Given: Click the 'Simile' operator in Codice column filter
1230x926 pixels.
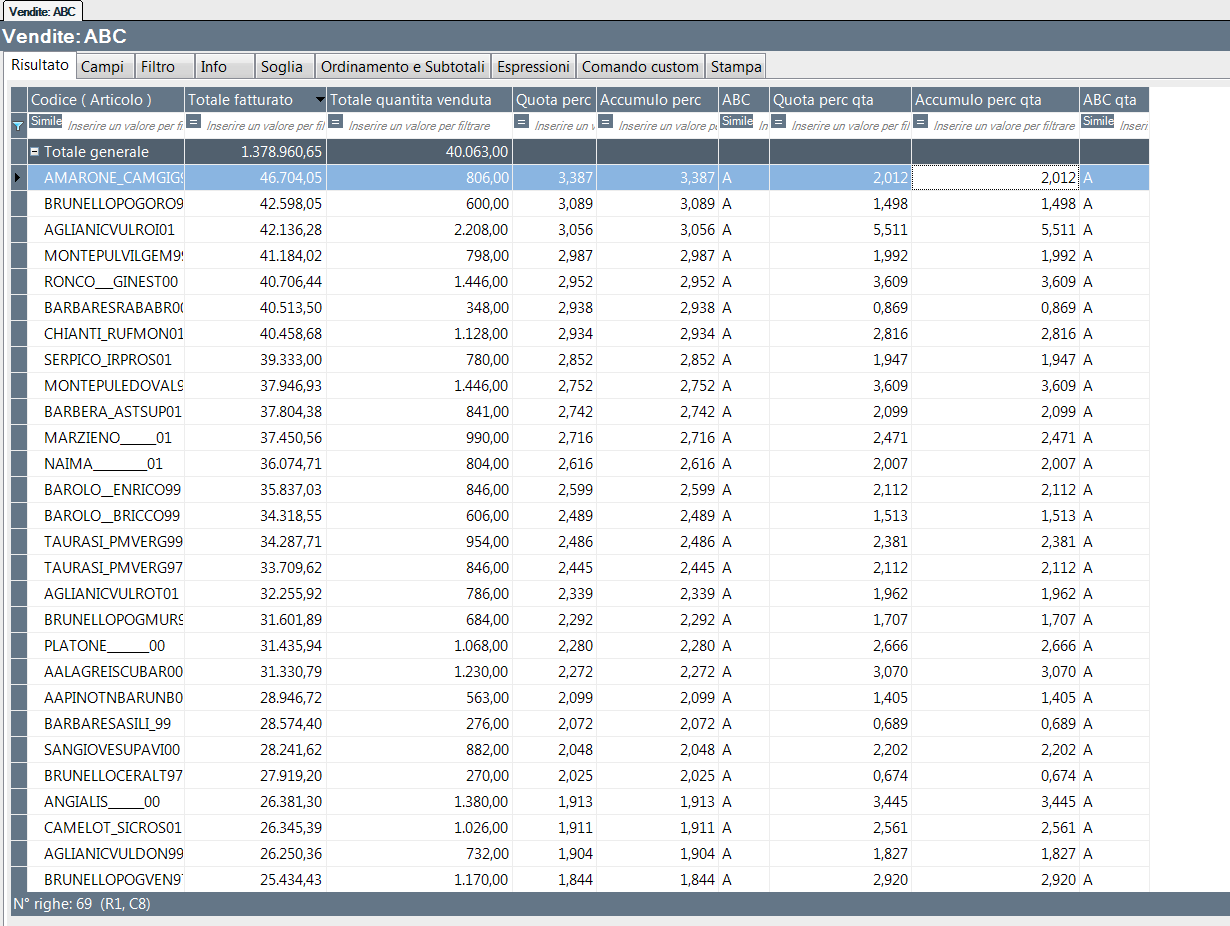Looking at the screenshot, I should pos(45,121).
